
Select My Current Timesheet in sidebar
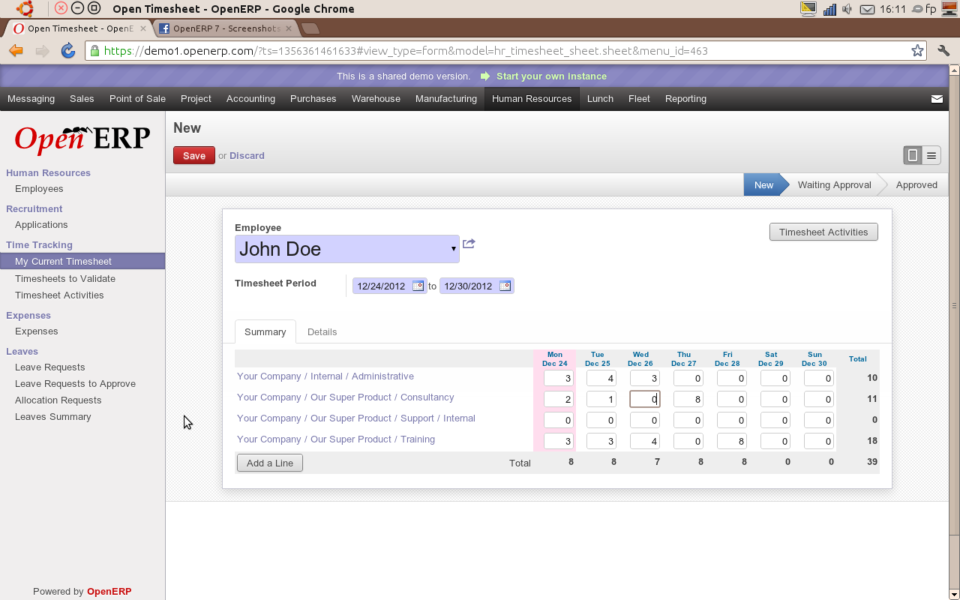click(x=83, y=261)
